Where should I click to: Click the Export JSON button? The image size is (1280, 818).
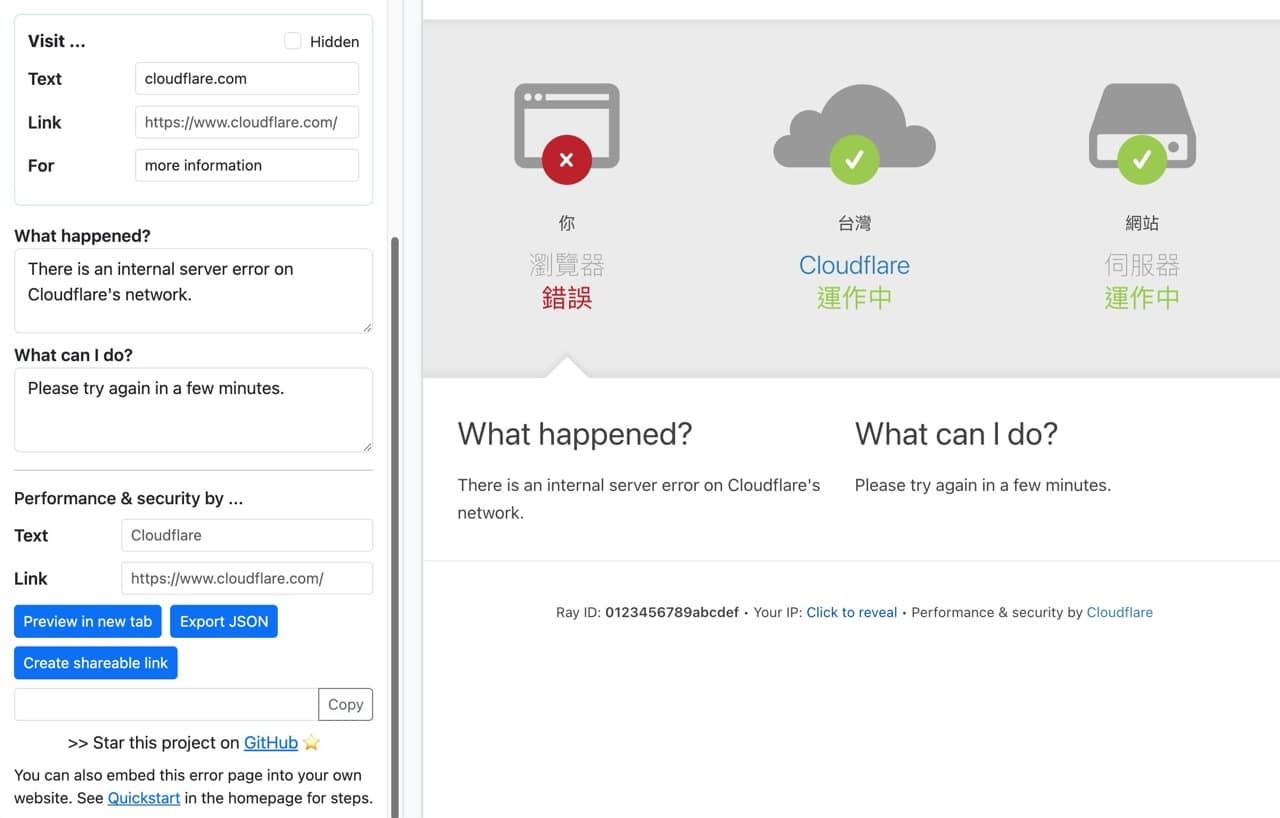[x=224, y=621]
